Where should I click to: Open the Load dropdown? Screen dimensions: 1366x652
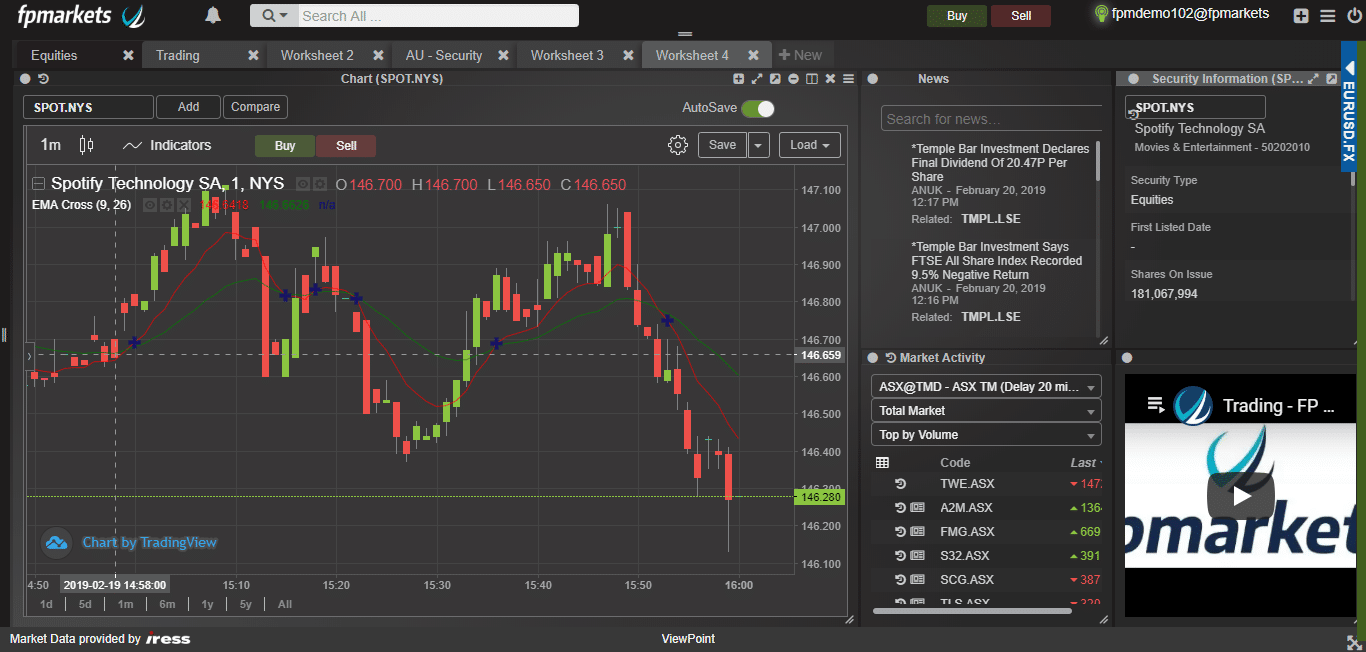click(810, 145)
